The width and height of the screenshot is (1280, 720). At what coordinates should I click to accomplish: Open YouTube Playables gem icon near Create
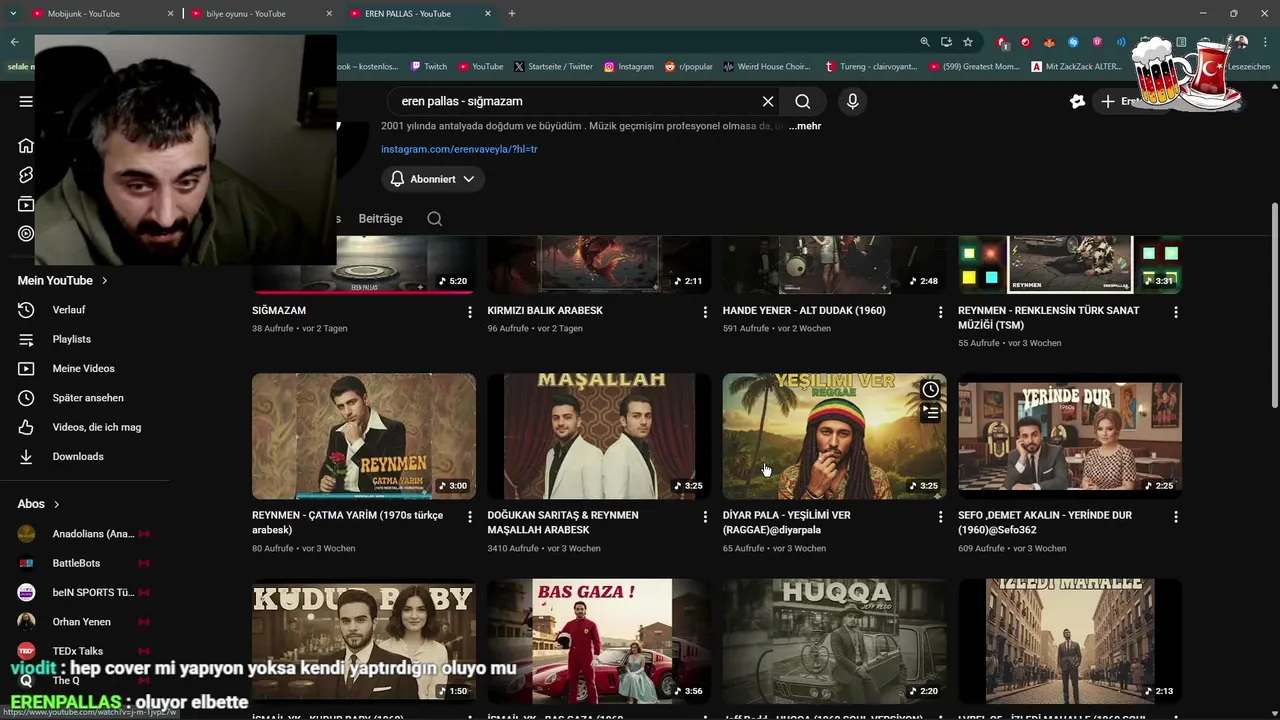point(1077,101)
